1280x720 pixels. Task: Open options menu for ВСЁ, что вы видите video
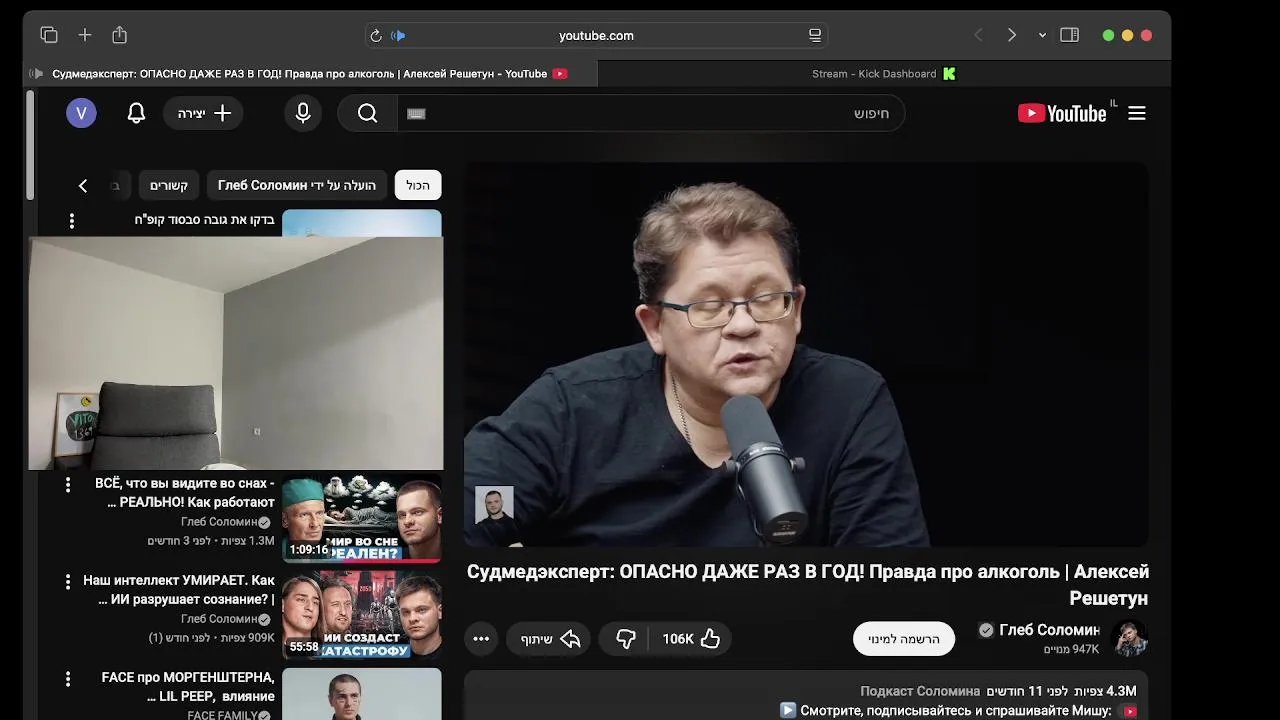[68, 485]
